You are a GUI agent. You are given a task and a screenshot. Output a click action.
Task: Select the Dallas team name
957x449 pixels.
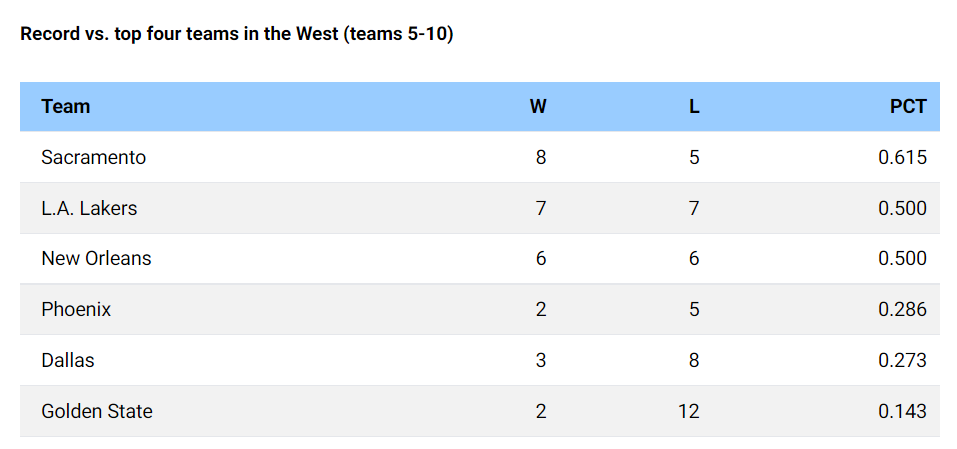coord(68,360)
